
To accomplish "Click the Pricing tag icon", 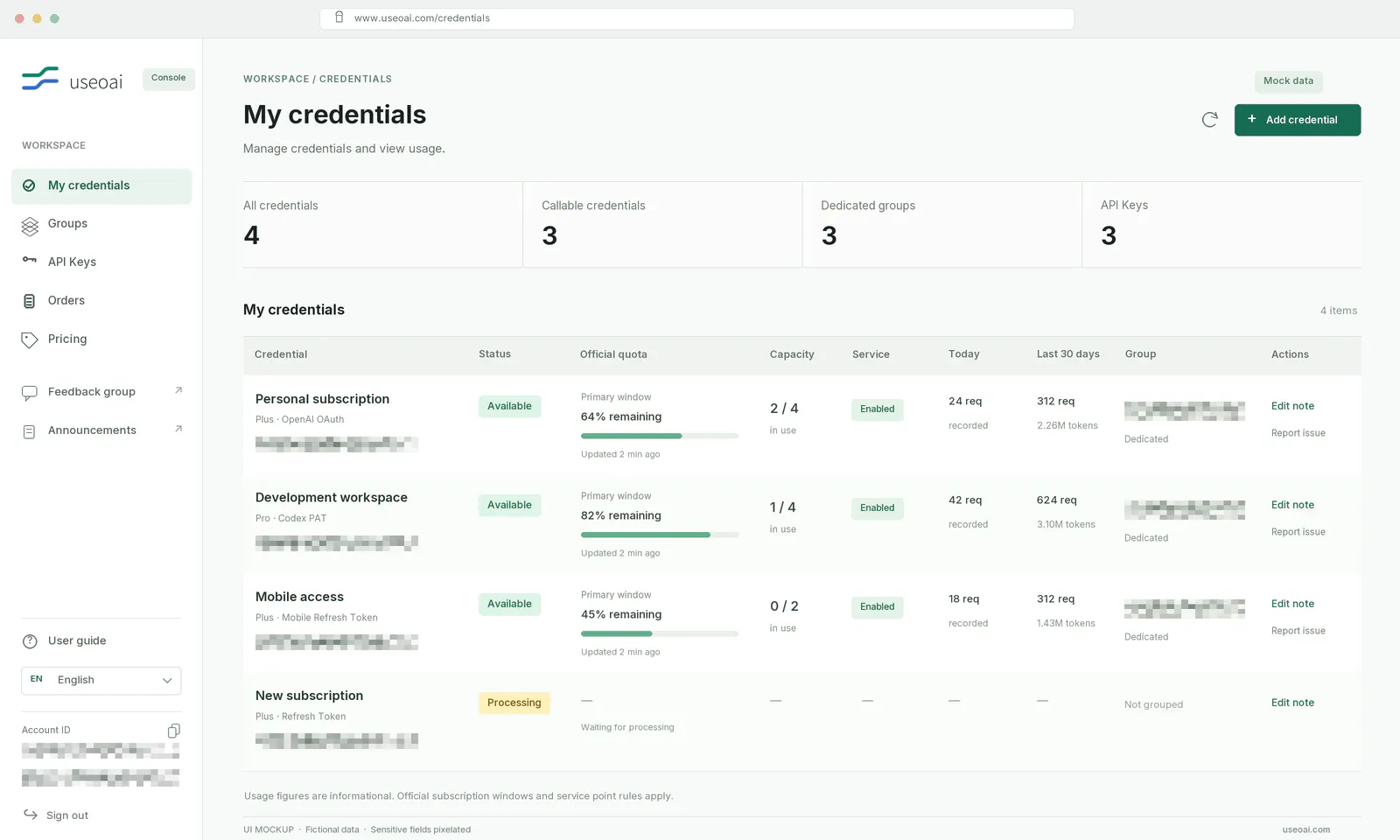I will coord(30,339).
